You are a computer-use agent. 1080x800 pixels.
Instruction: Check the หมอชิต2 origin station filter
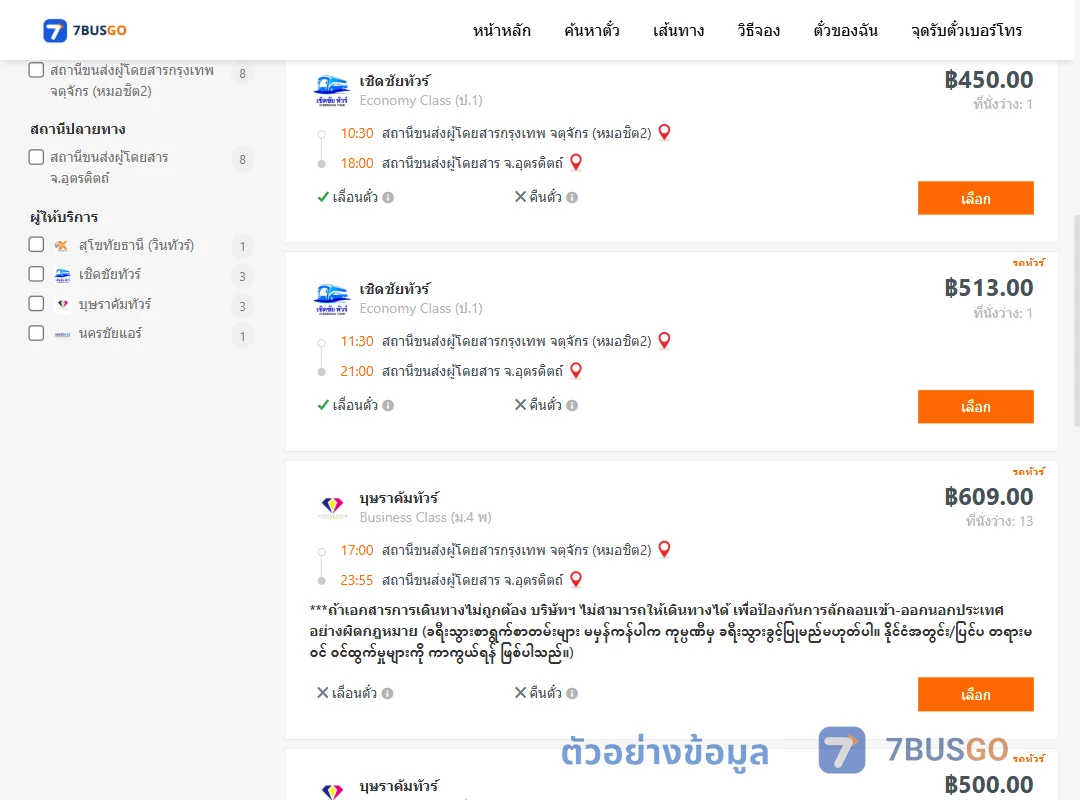[x=37, y=70]
